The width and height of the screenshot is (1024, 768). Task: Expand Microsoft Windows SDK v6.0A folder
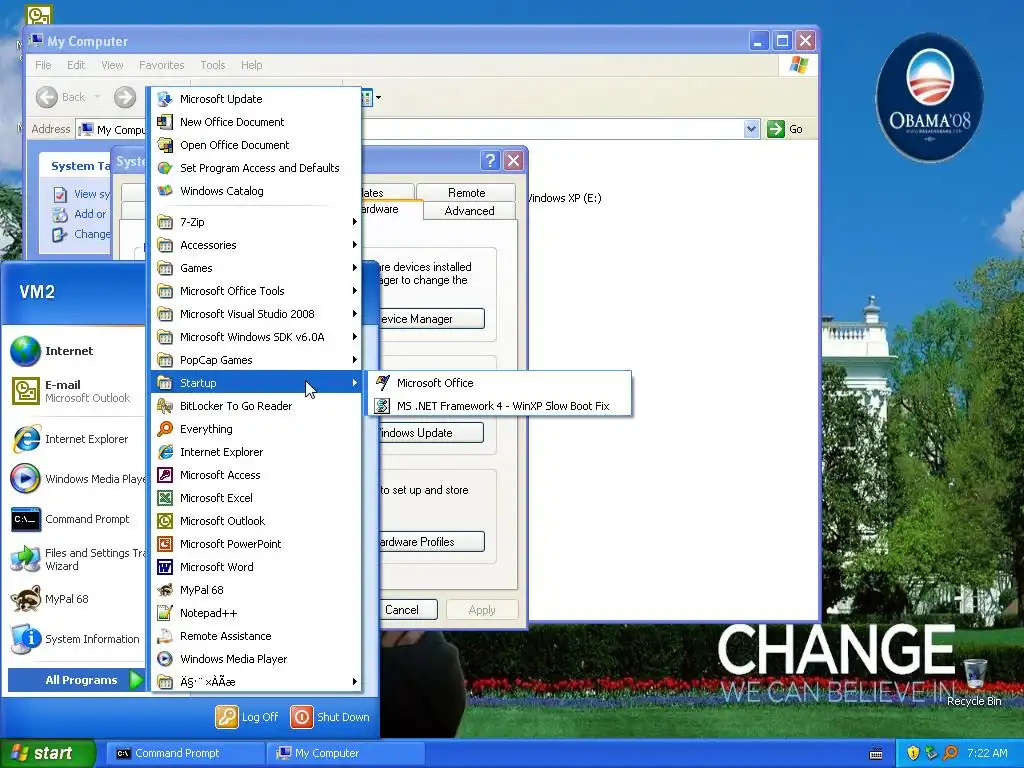pos(256,337)
